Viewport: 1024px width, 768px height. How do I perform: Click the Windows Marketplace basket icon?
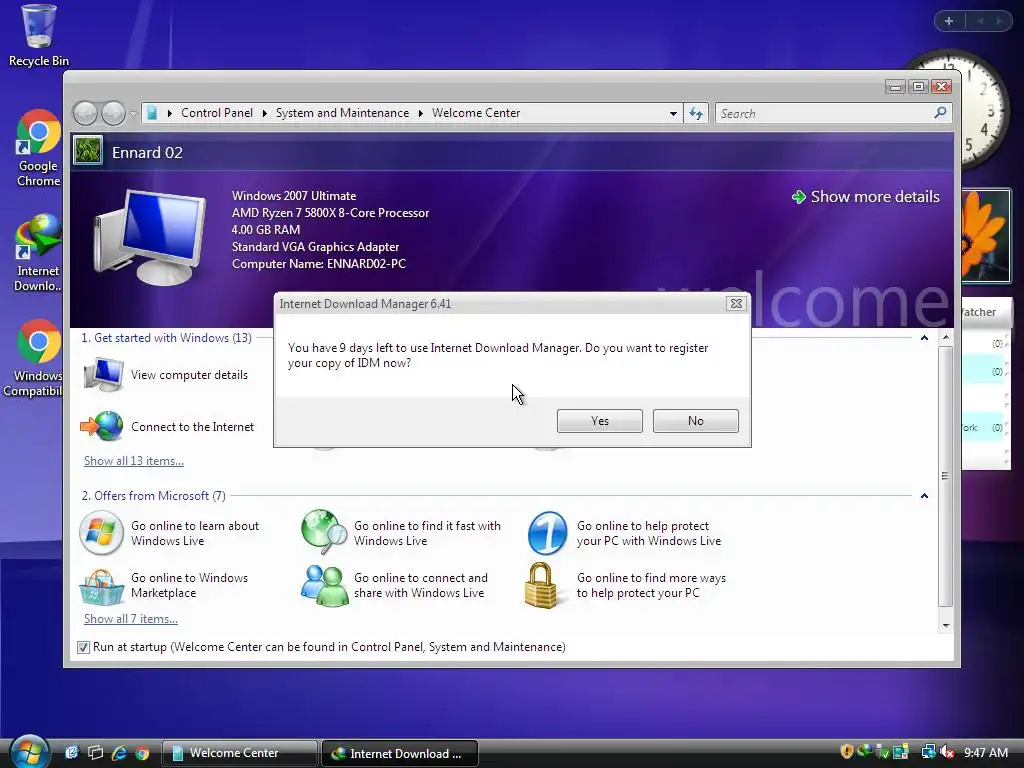pos(101,586)
